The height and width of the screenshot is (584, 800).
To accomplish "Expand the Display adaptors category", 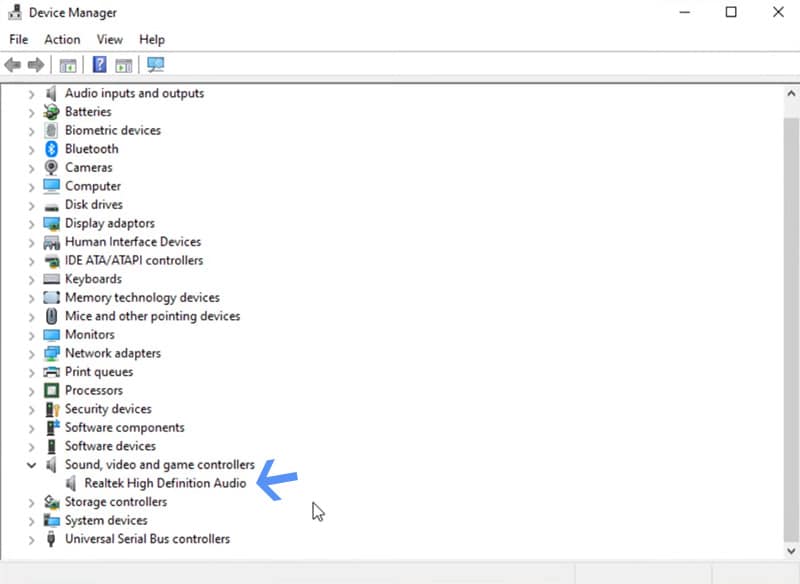I will click(31, 223).
